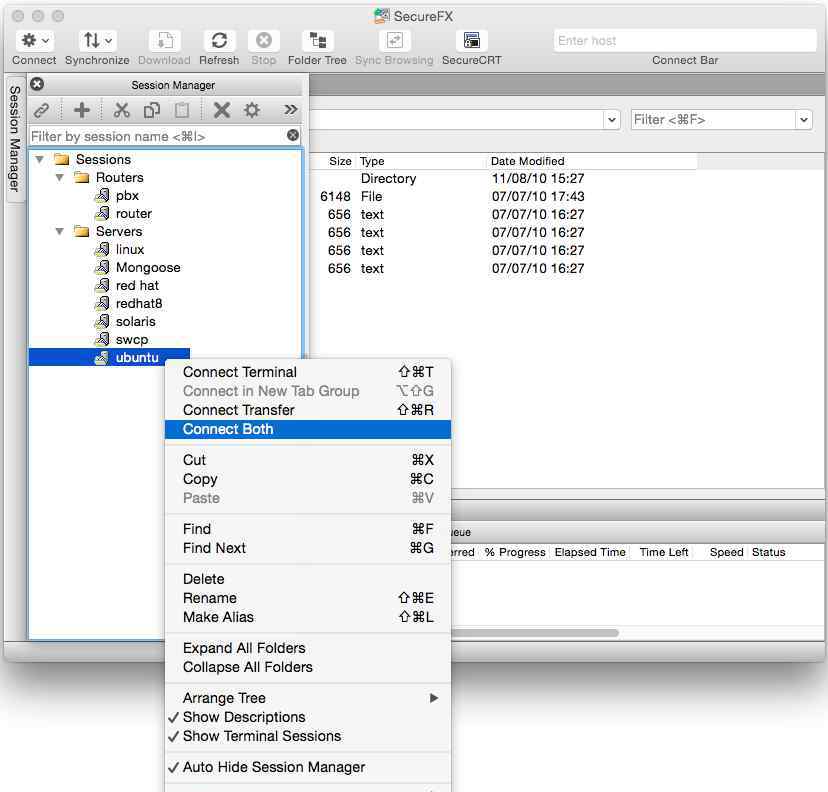The height and width of the screenshot is (792, 828).
Task: Close the Session Manager panel
Action: pyautogui.click(x=37, y=84)
